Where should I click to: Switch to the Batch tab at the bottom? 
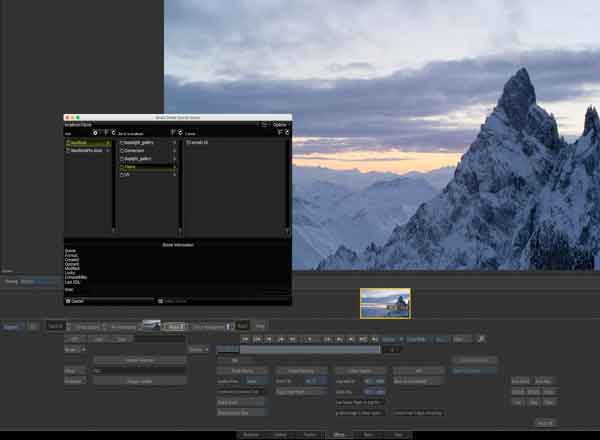pyautogui.click(x=368, y=435)
